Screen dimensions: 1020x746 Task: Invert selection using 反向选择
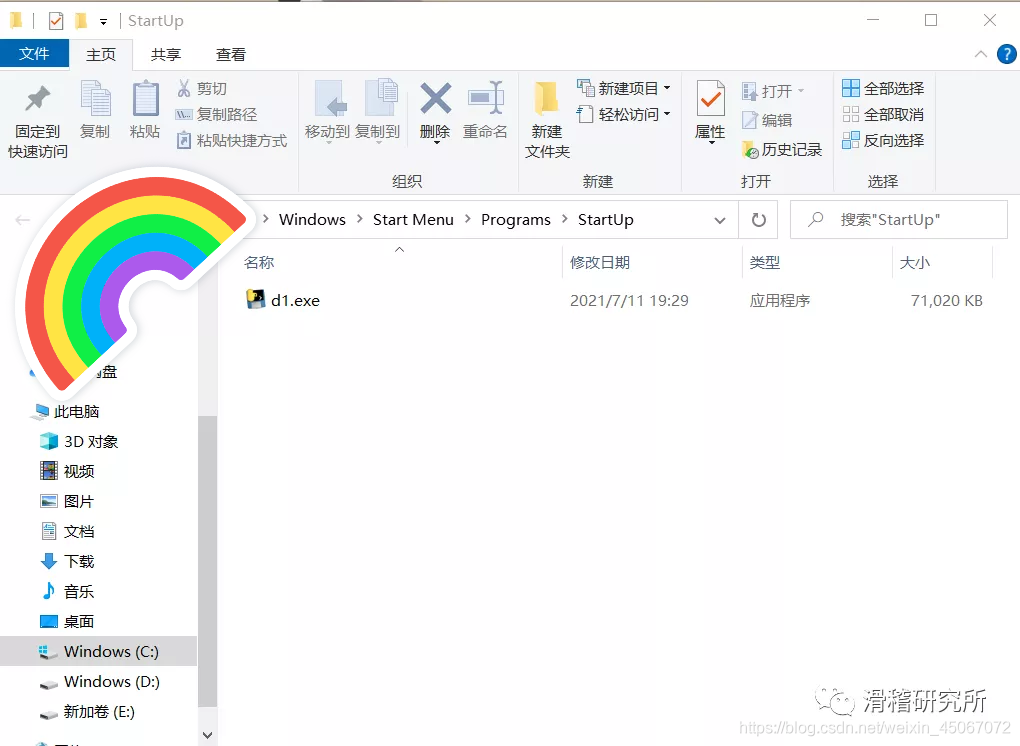pos(883,140)
